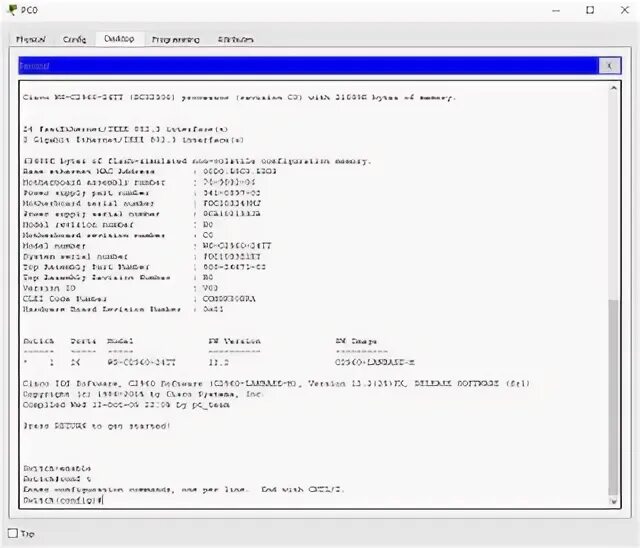Click the 'Compiled Wed' line text
Screen dimensions: 640x548
click(x=126, y=405)
